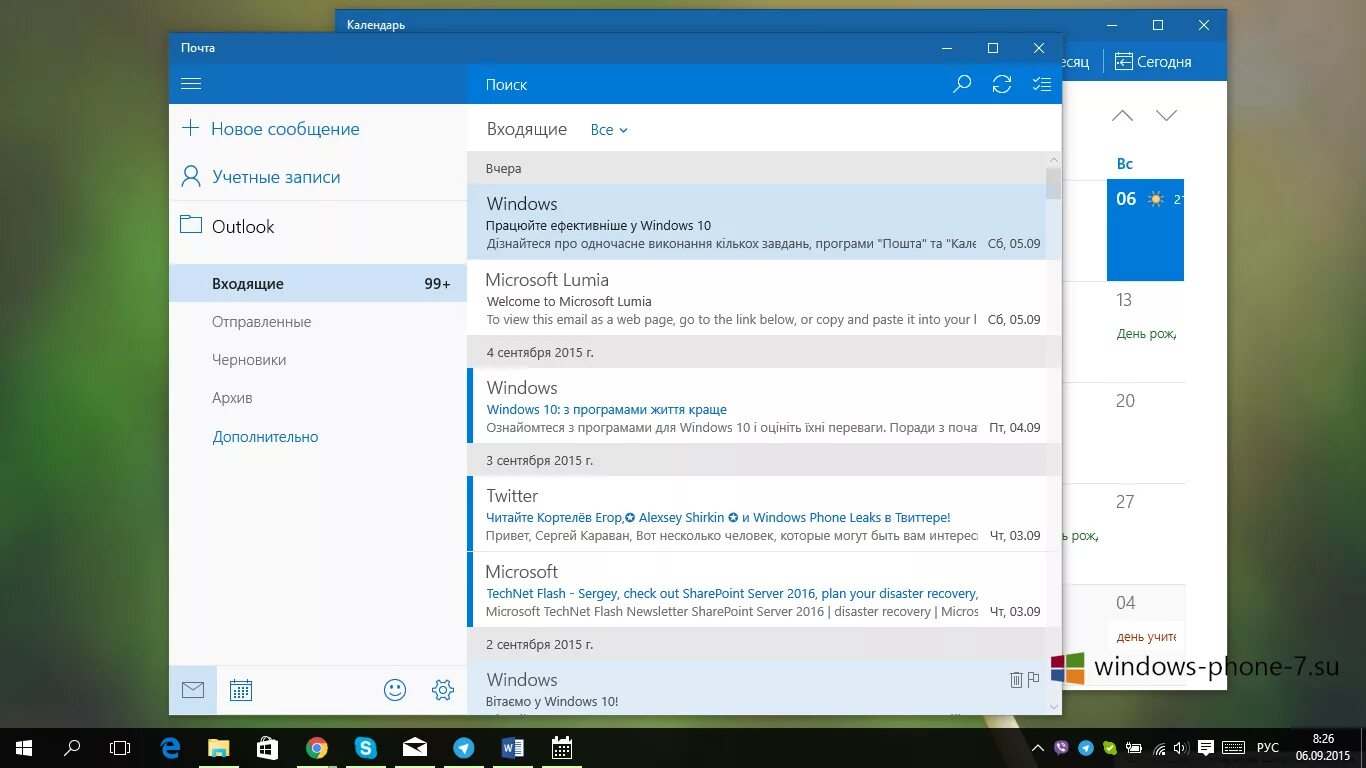Go to previous month in Calendar window

[1123, 115]
